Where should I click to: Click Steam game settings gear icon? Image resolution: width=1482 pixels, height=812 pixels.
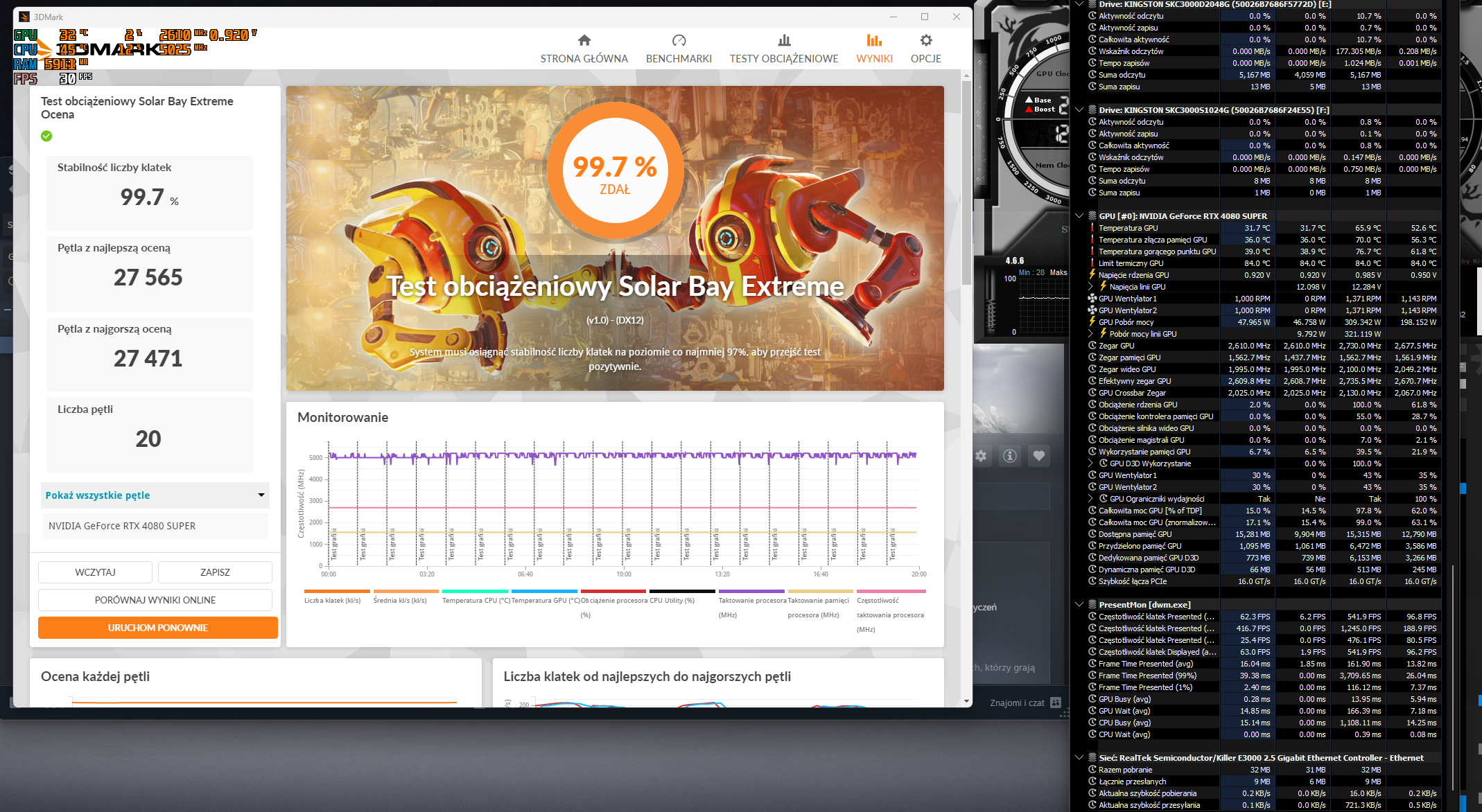pyautogui.click(x=981, y=456)
